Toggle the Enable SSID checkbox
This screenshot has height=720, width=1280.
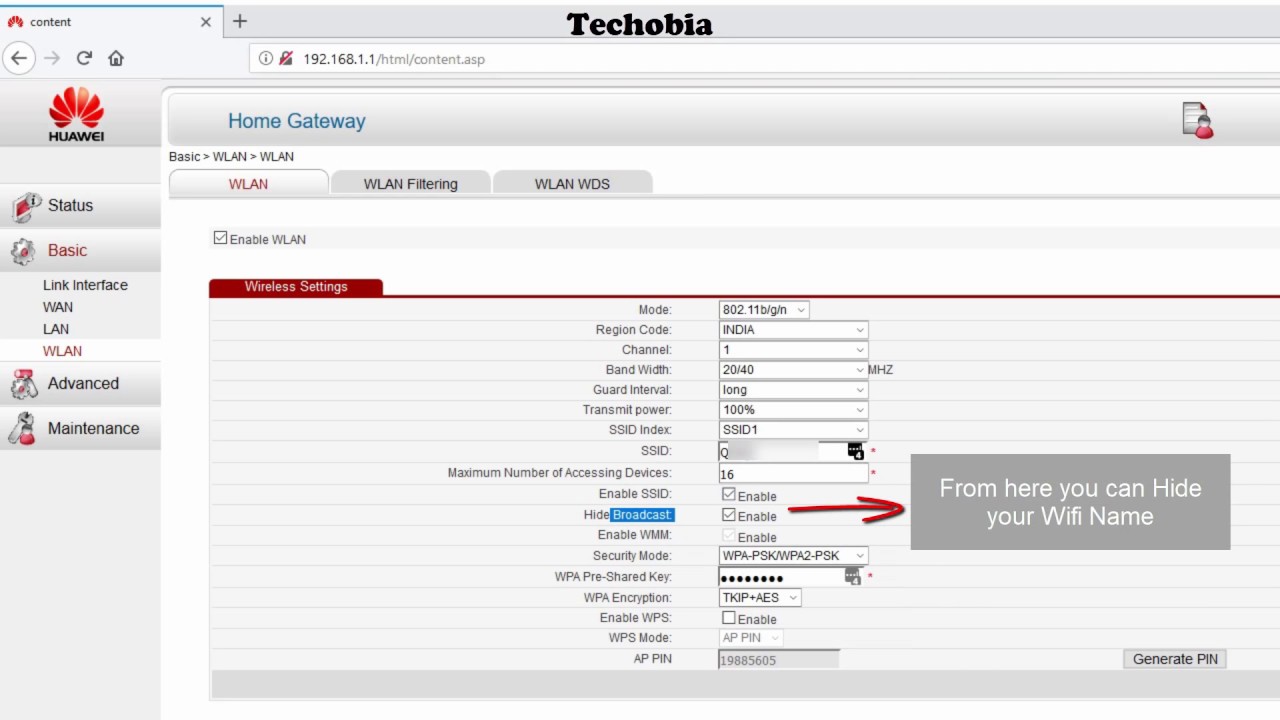[729, 494]
